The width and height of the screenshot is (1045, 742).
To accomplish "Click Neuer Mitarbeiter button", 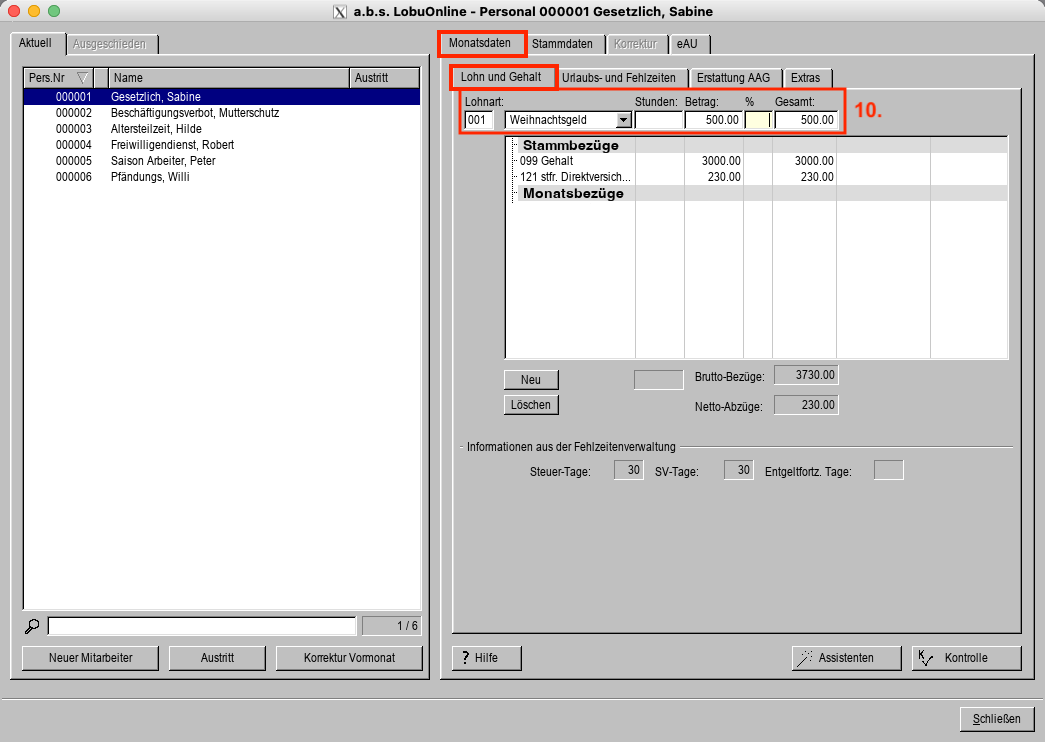I will click(90, 658).
